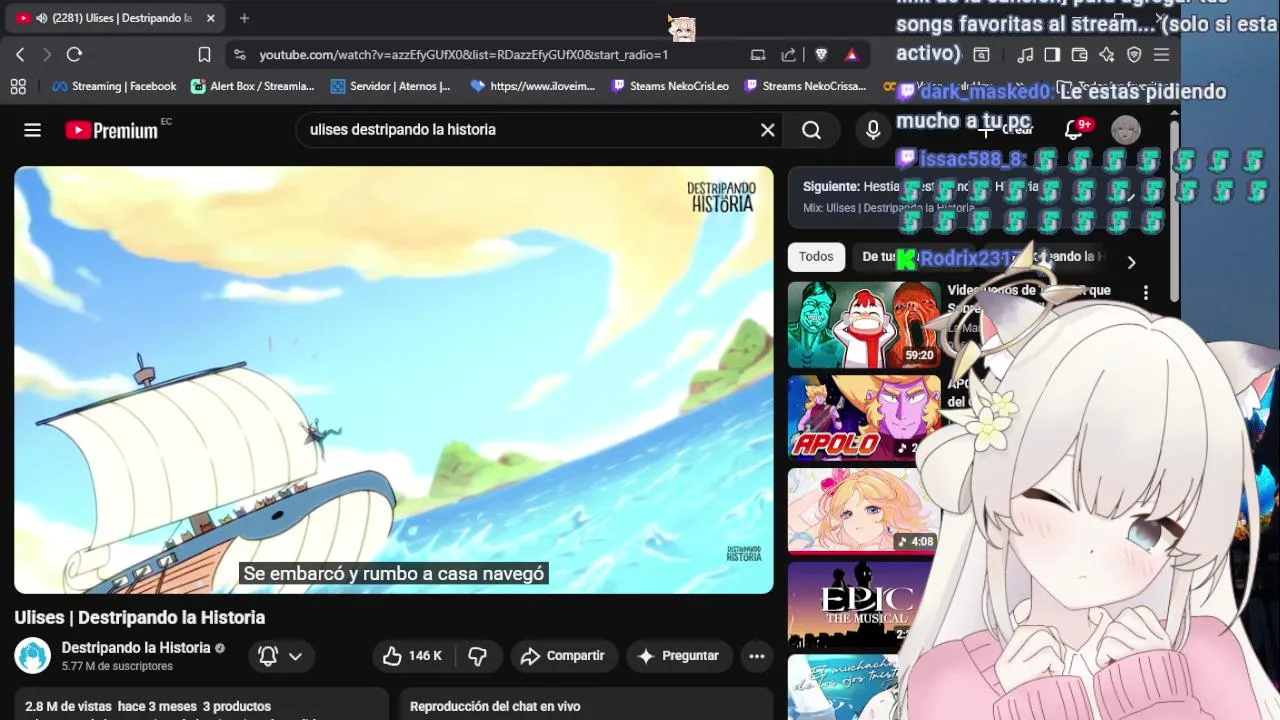
Task: Run search with the magnifier button
Action: point(811,130)
